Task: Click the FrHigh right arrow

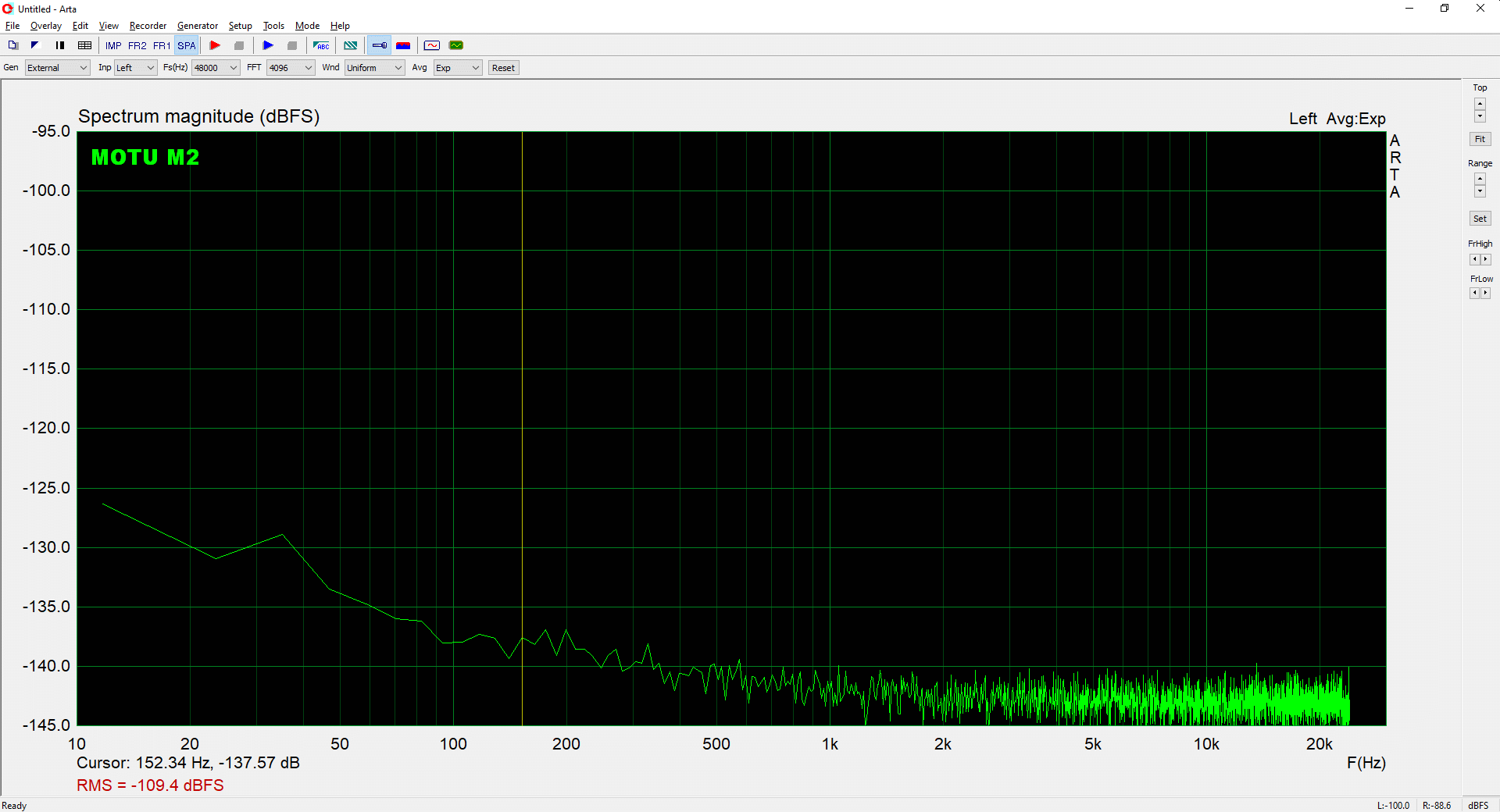Action: pos(1485,259)
